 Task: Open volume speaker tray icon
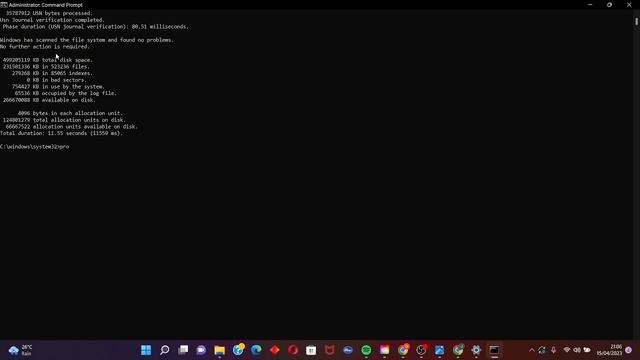(x=577, y=350)
